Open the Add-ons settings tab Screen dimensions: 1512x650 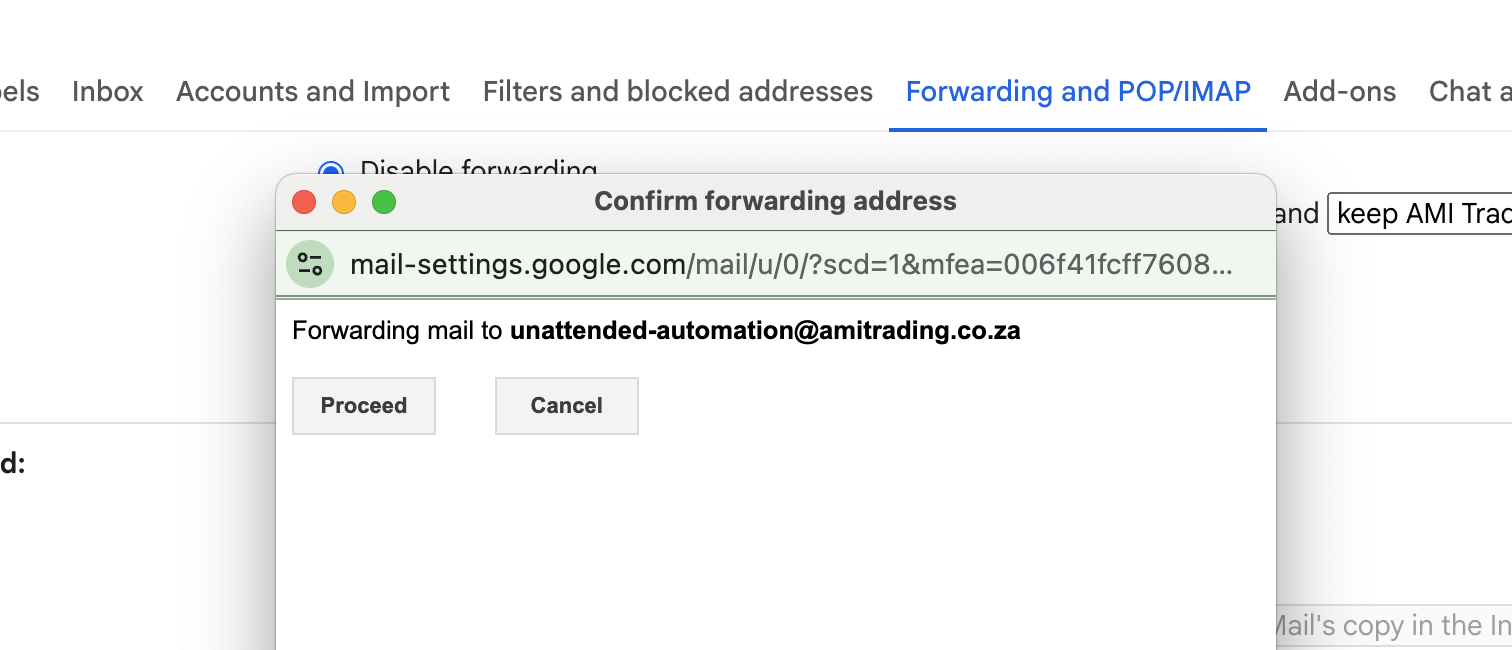pyautogui.click(x=1340, y=92)
